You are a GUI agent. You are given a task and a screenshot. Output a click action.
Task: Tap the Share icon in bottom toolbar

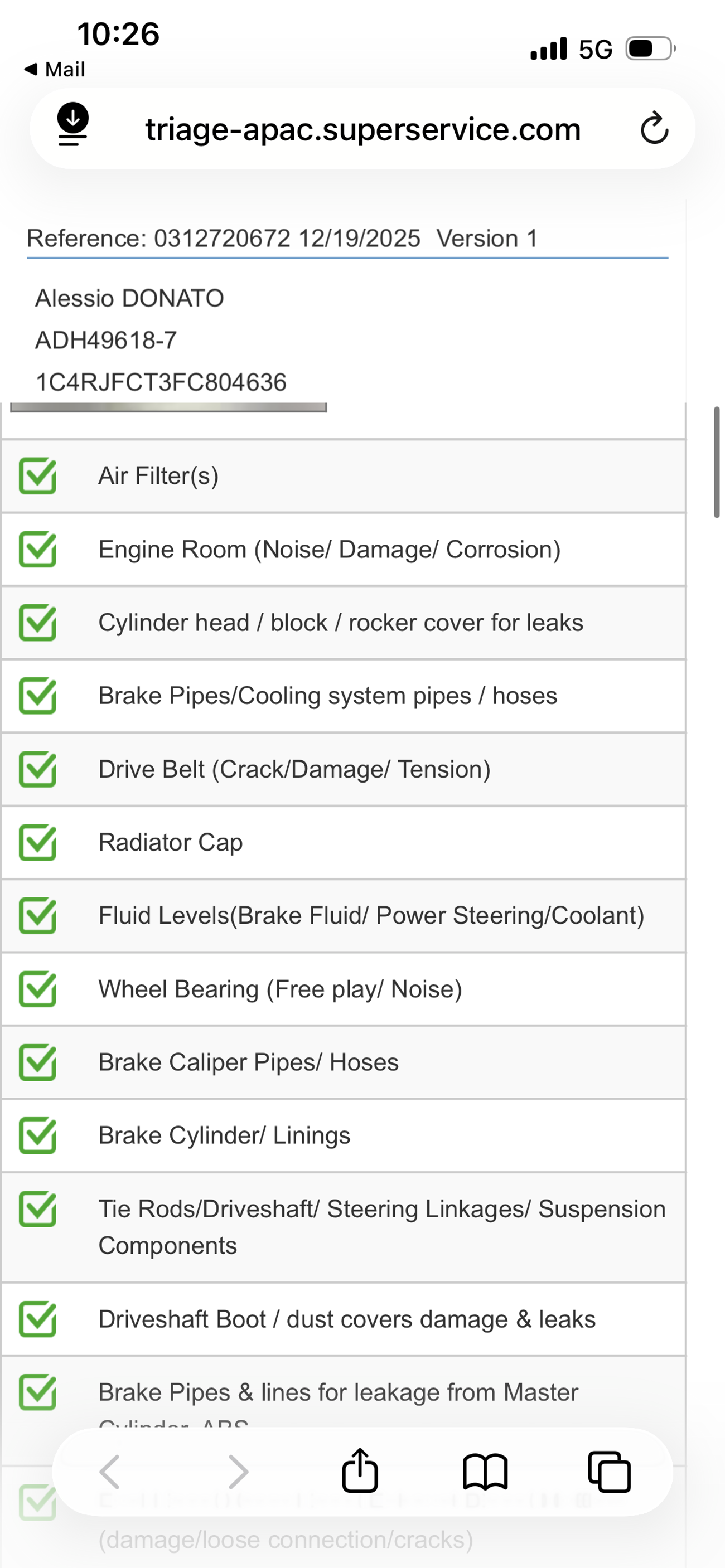click(360, 1470)
